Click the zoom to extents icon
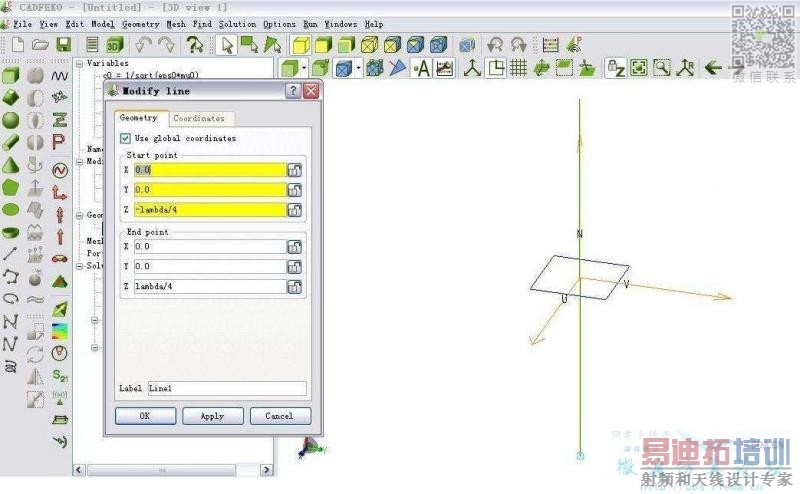800x494 pixels. (x=638, y=68)
